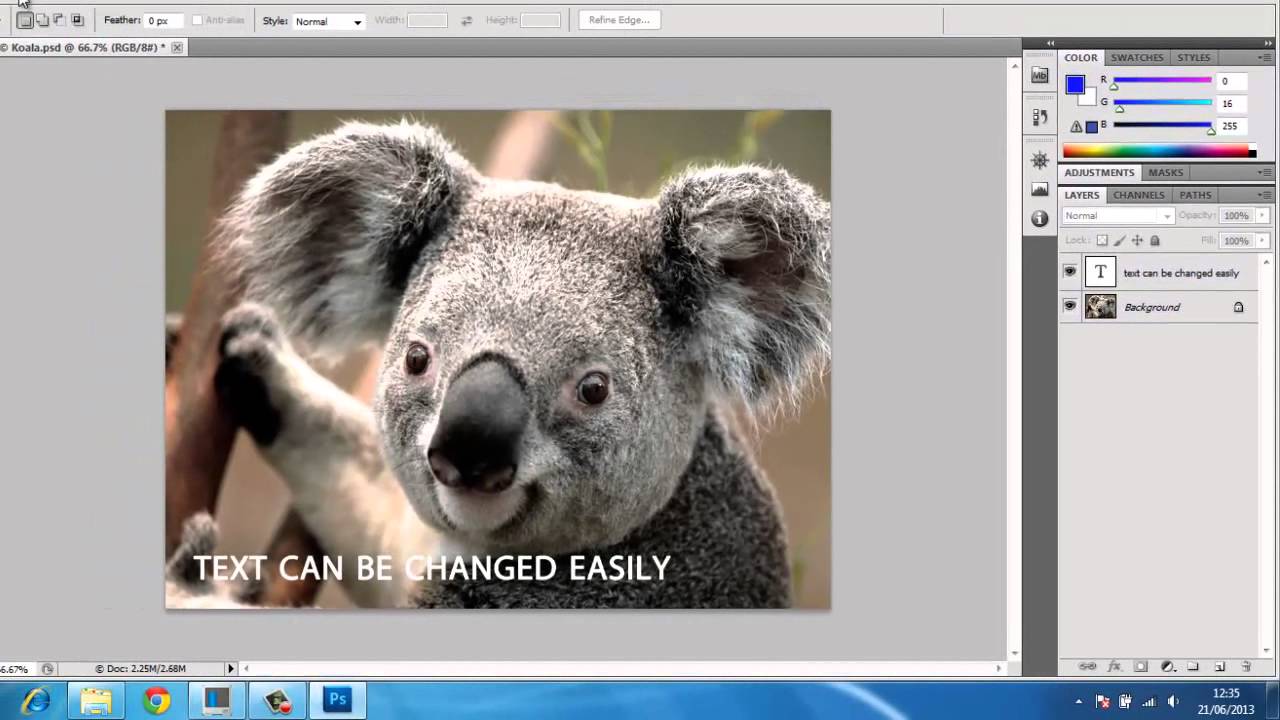Switch to the Swatches tab
The width and height of the screenshot is (1280, 720).
1137,58
